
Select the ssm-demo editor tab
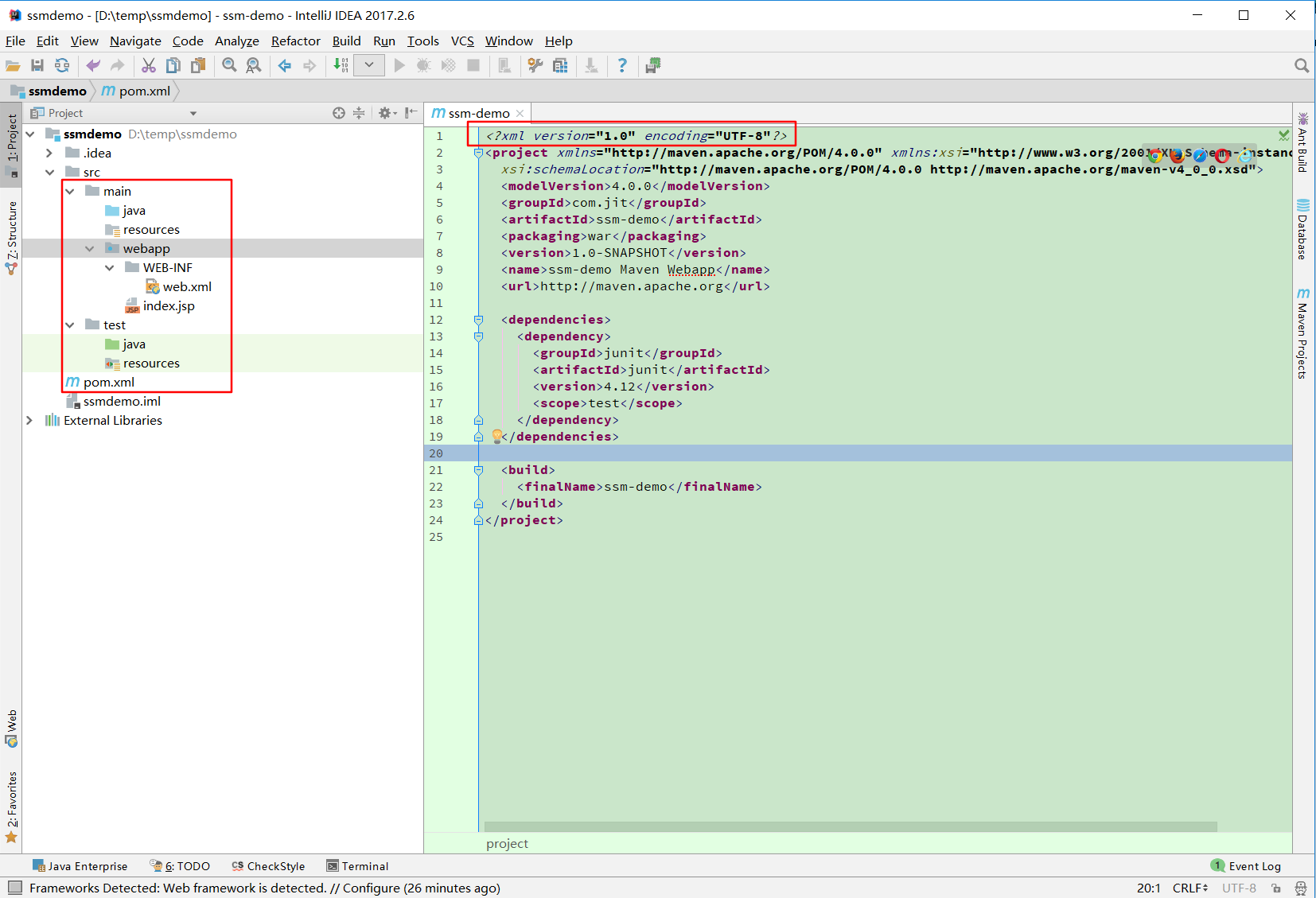click(x=478, y=114)
